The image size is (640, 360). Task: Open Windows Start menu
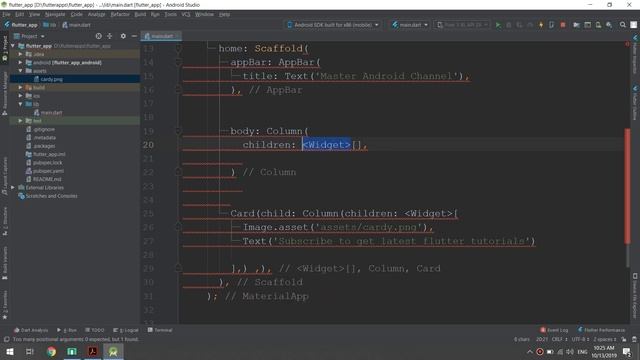10,351
